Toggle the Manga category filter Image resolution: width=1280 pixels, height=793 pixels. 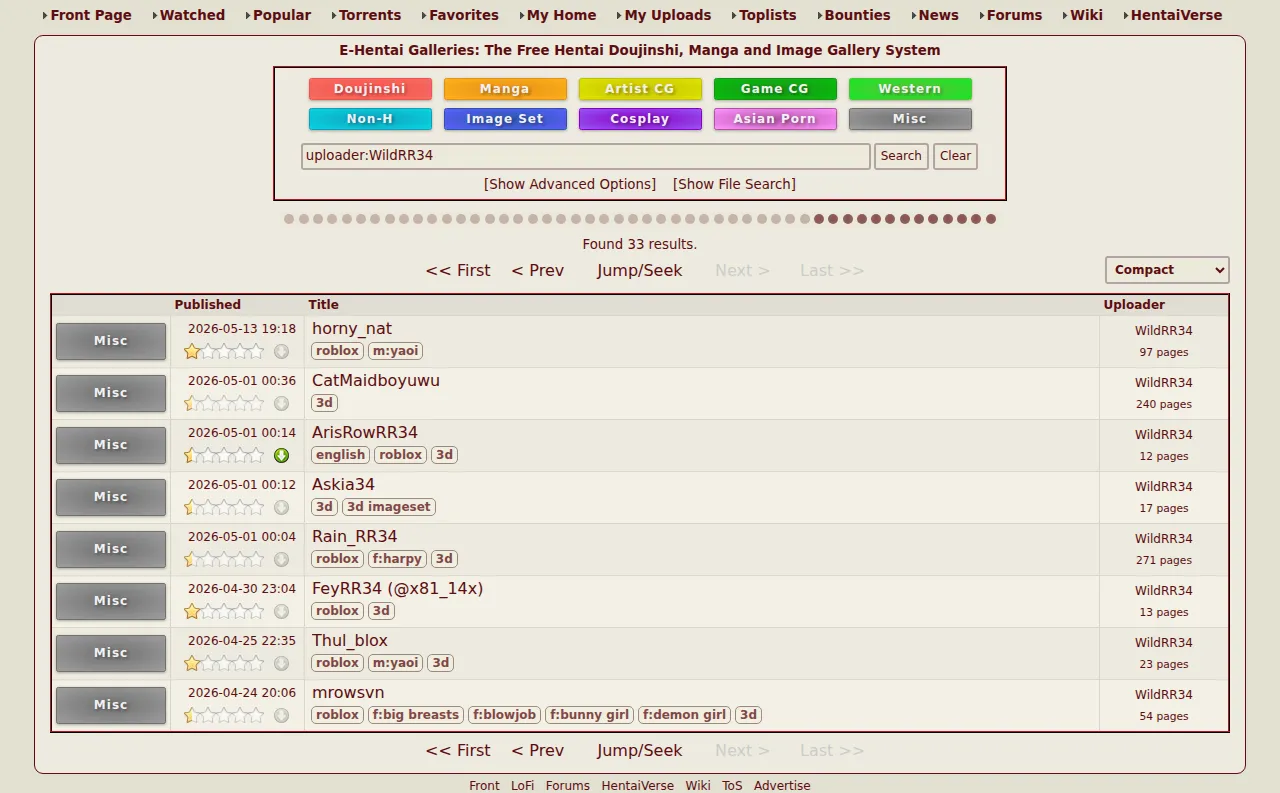tap(505, 89)
